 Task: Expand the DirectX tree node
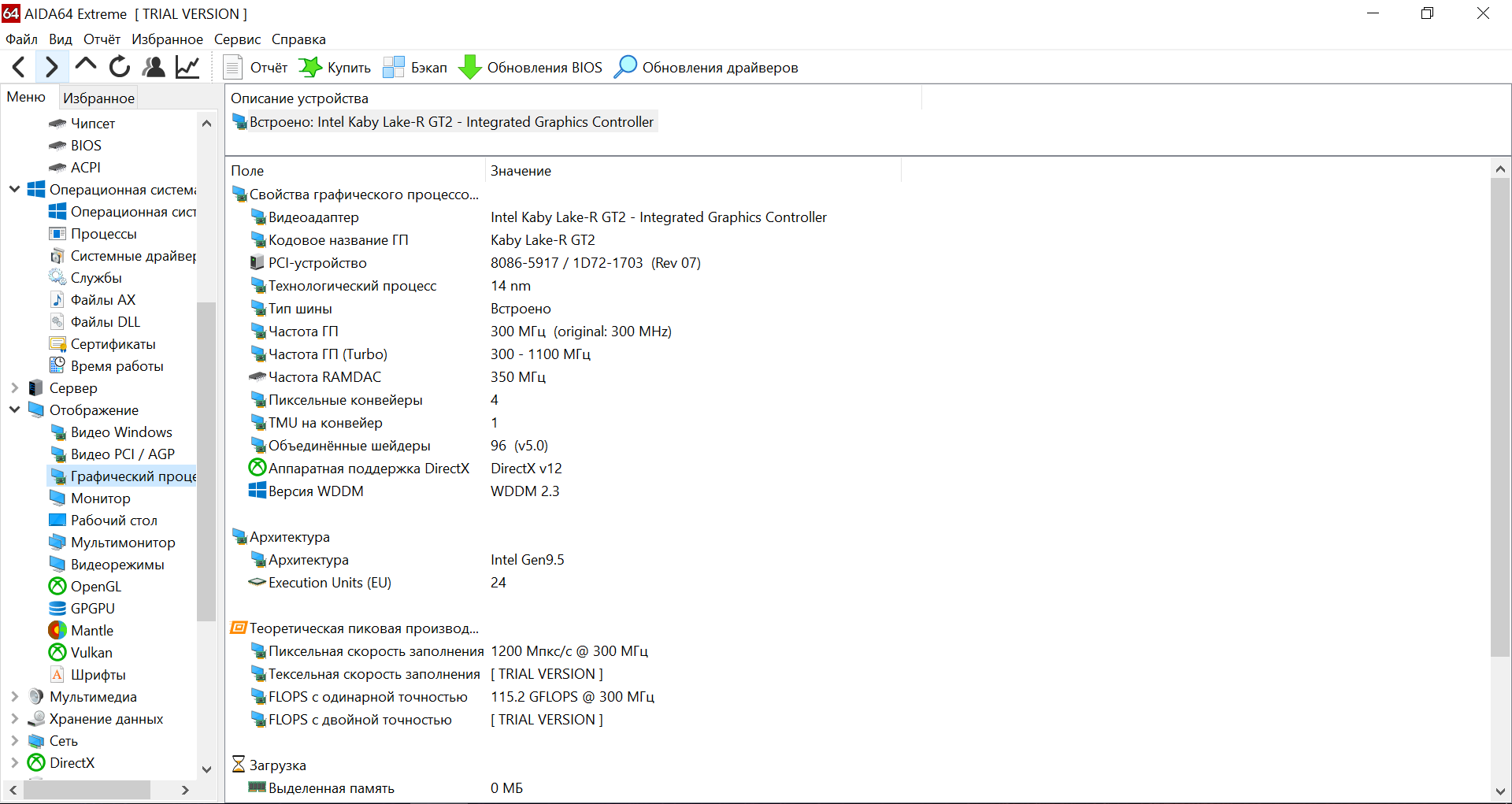click(14, 762)
